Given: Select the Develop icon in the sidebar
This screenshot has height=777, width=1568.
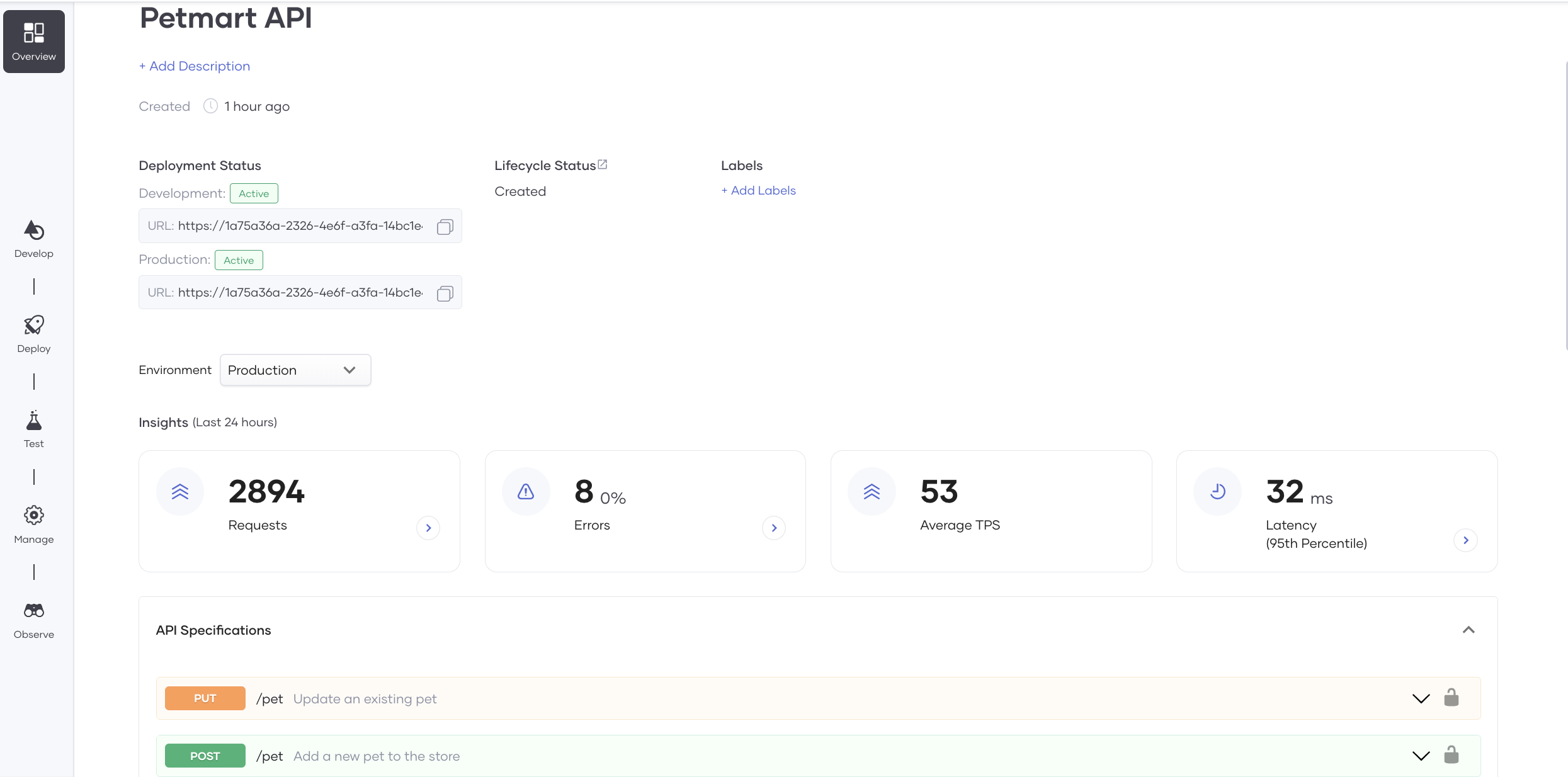Looking at the screenshot, I should pyautogui.click(x=33, y=230).
